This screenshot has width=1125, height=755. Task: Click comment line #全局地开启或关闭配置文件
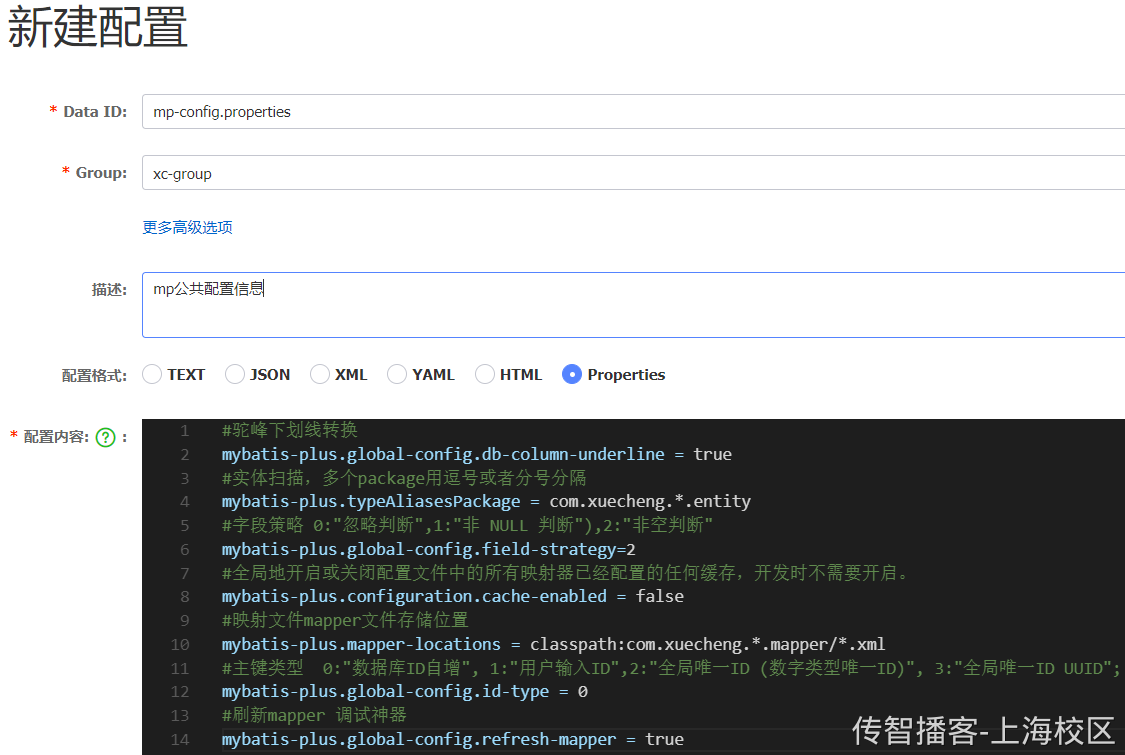(x=565, y=573)
